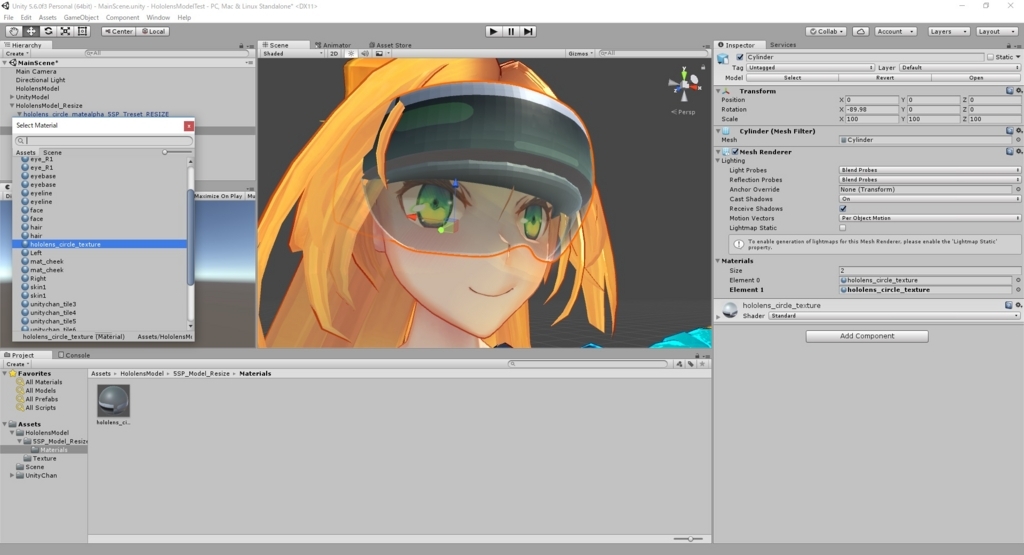This screenshot has width=1024, height=555.
Task: Open Transform component gear settings
Action: click(x=1019, y=91)
